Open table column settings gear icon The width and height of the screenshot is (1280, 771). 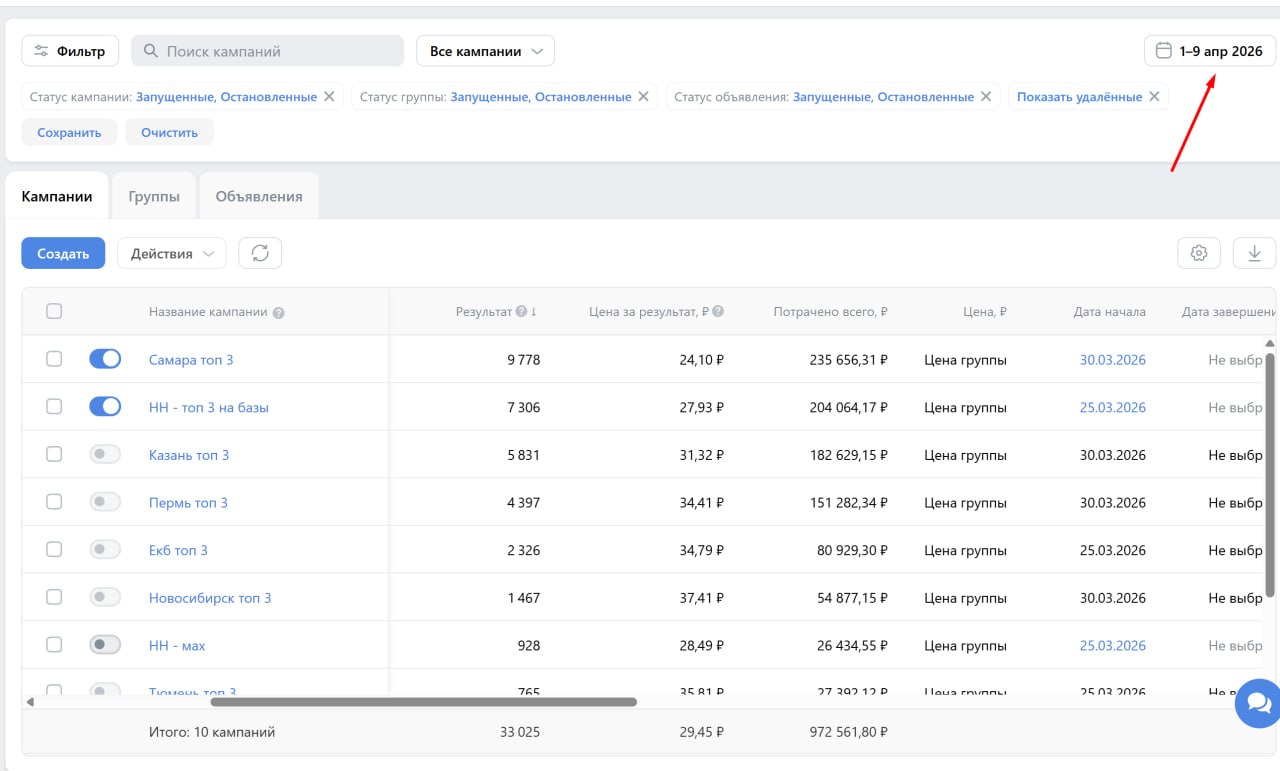click(1199, 253)
